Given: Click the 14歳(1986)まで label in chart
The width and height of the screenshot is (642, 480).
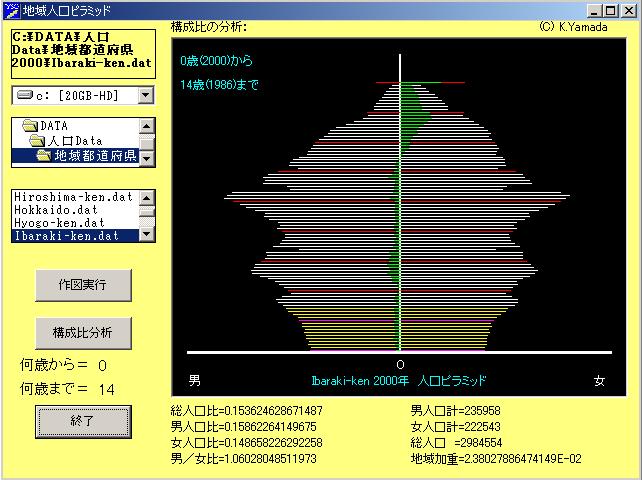Looking at the screenshot, I should click(219, 84).
